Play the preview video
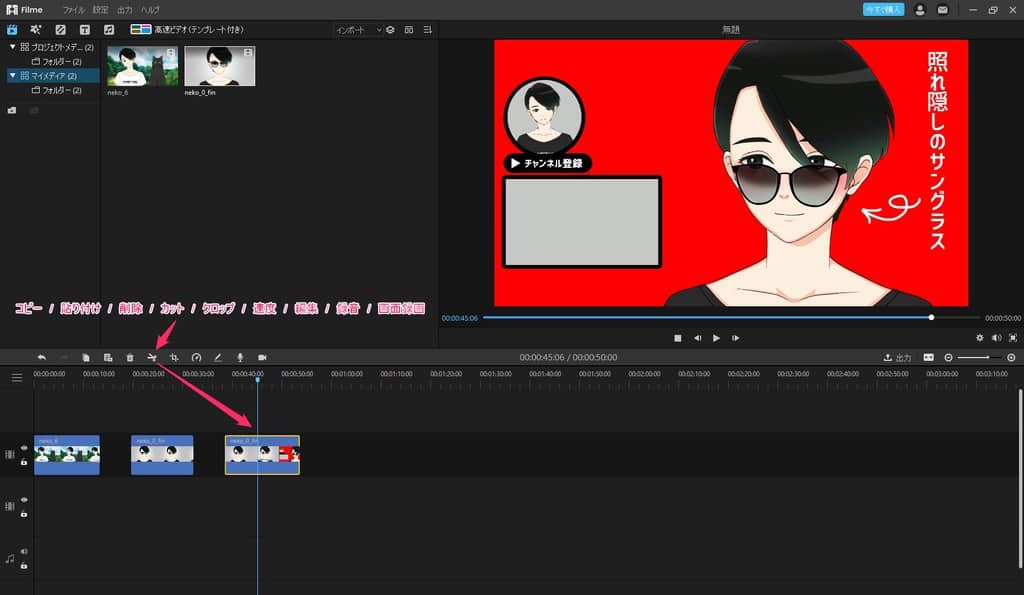Image resolution: width=1024 pixels, height=595 pixels. [716, 338]
